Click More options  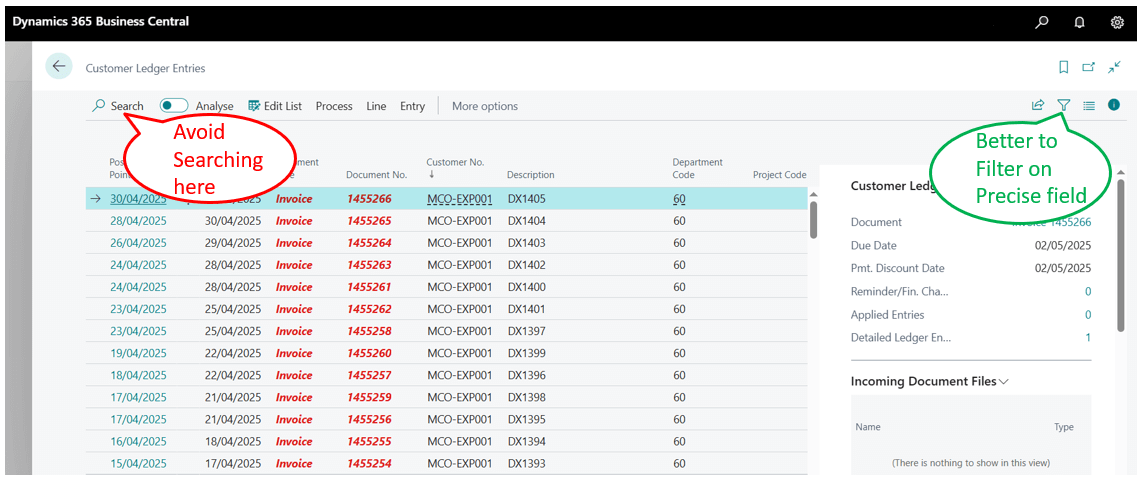(x=485, y=106)
